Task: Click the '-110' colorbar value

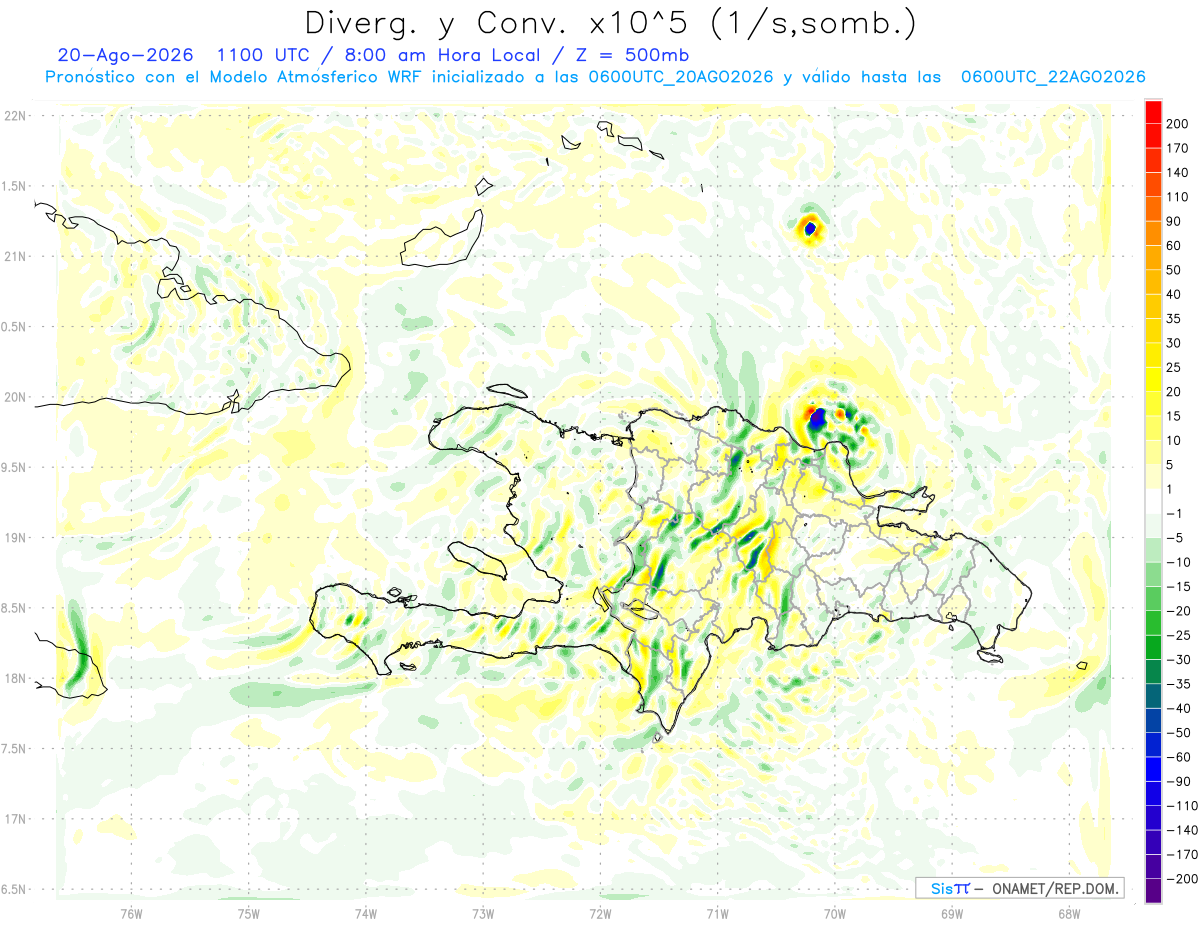Action: pyautogui.click(x=1181, y=806)
